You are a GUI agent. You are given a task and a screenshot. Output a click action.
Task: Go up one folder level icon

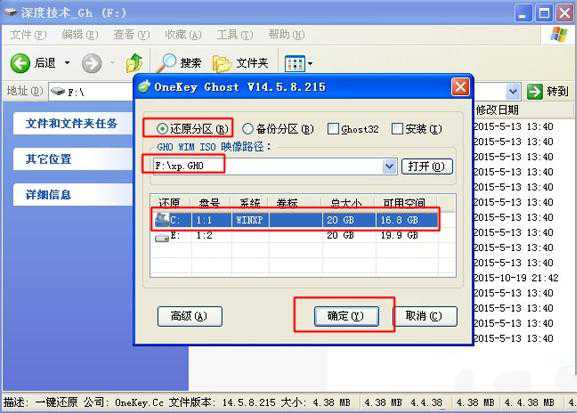[135, 63]
